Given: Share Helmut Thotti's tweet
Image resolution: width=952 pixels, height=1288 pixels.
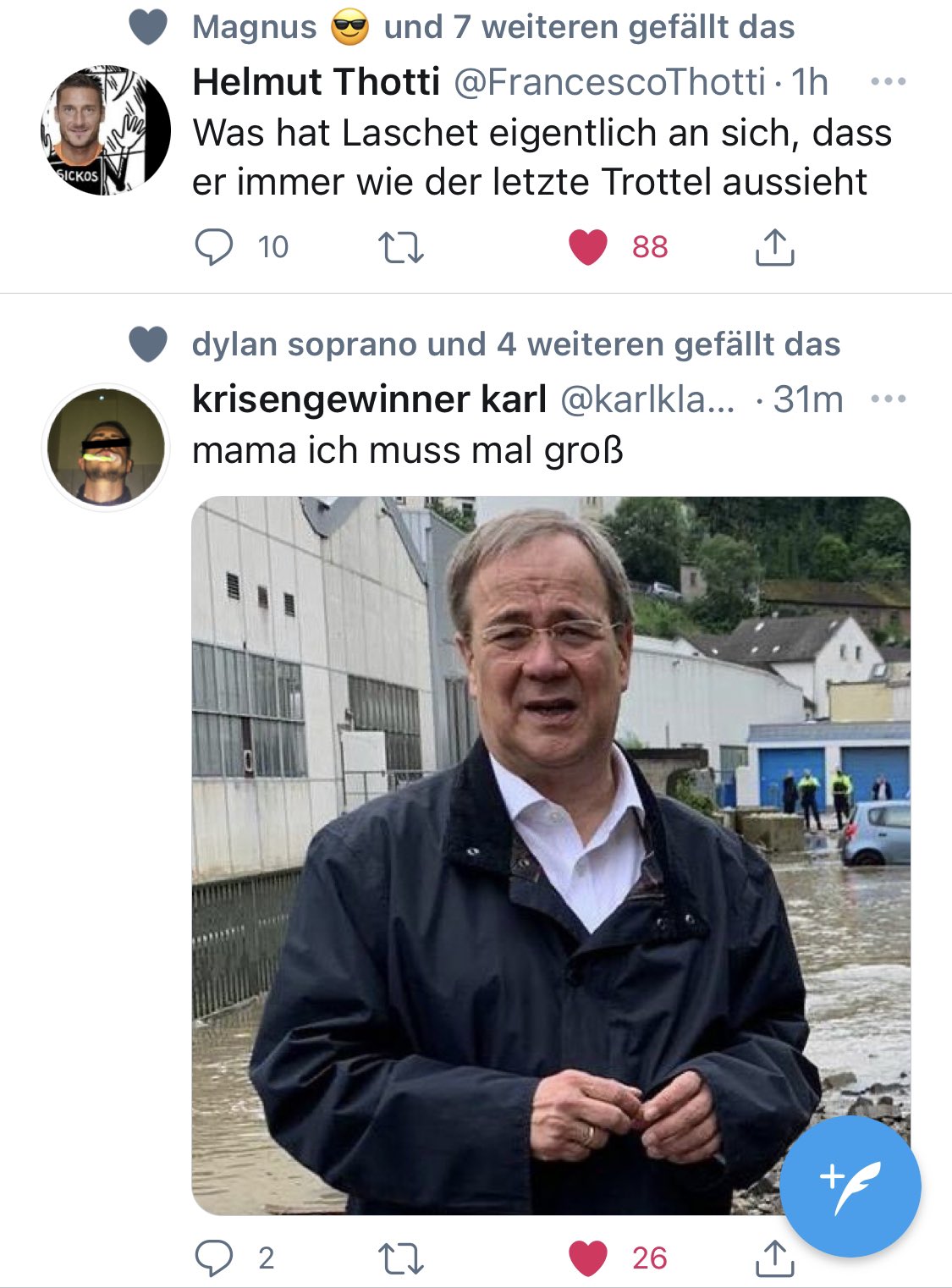Looking at the screenshot, I should click(773, 247).
